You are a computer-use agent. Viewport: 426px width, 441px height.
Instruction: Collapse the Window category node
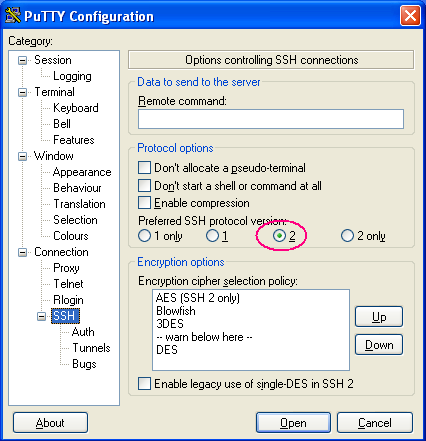22,156
